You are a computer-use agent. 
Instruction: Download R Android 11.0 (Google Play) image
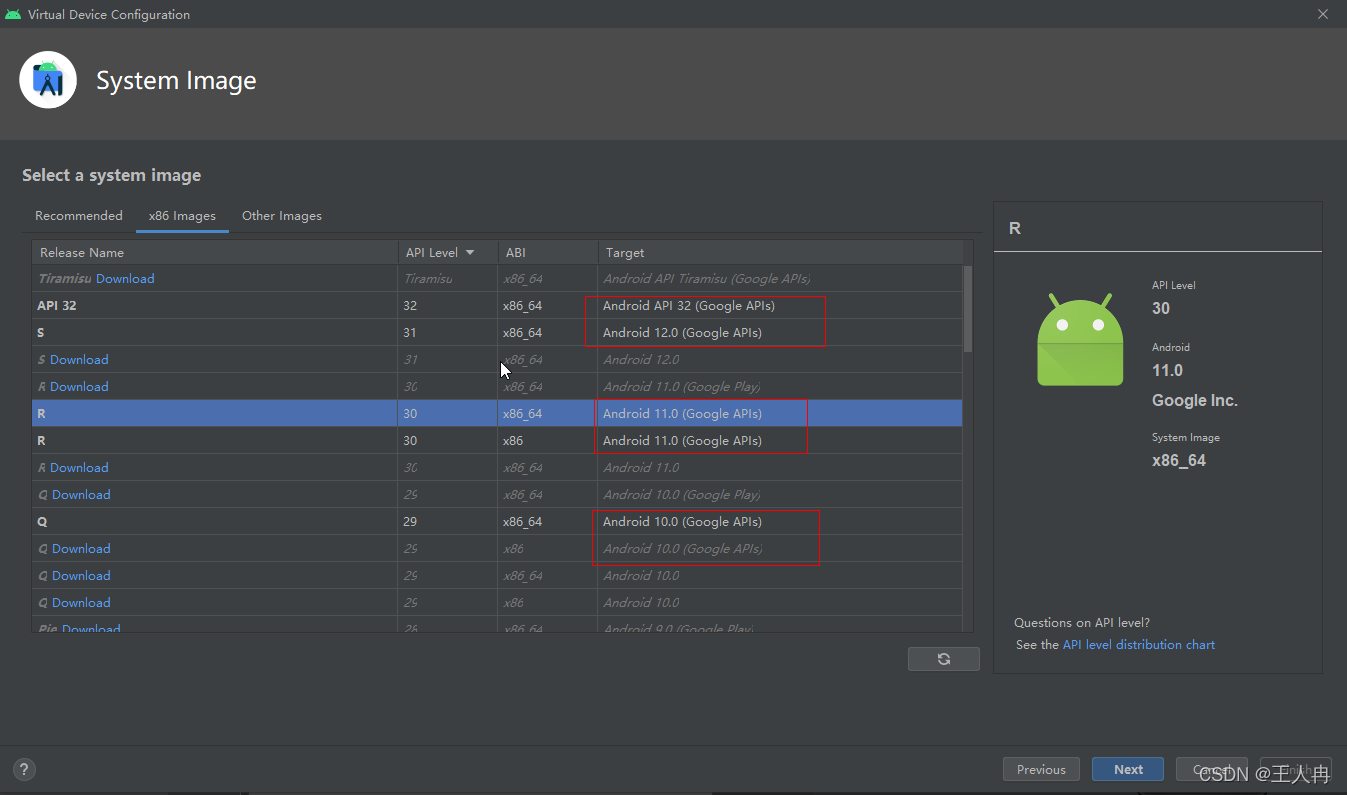tap(79, 387)
